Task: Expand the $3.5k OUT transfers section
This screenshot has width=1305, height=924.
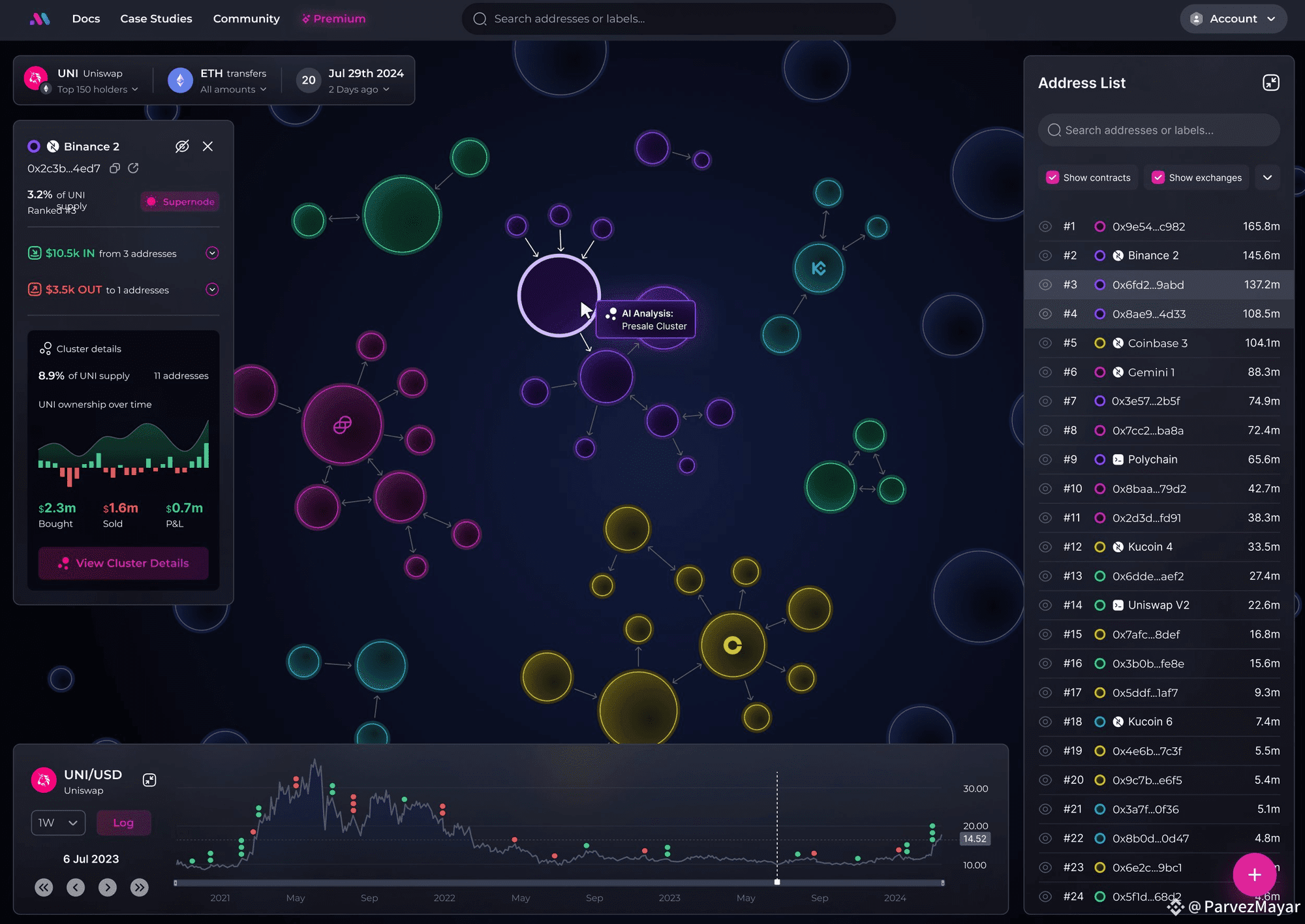Action: 212,290
